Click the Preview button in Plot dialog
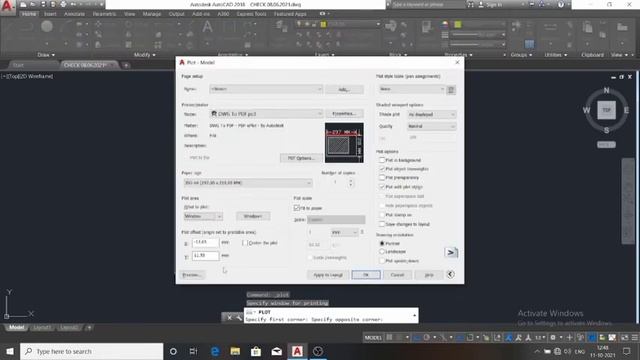The width and height of the screenshot is (640, 360). [x=192, y=275]
